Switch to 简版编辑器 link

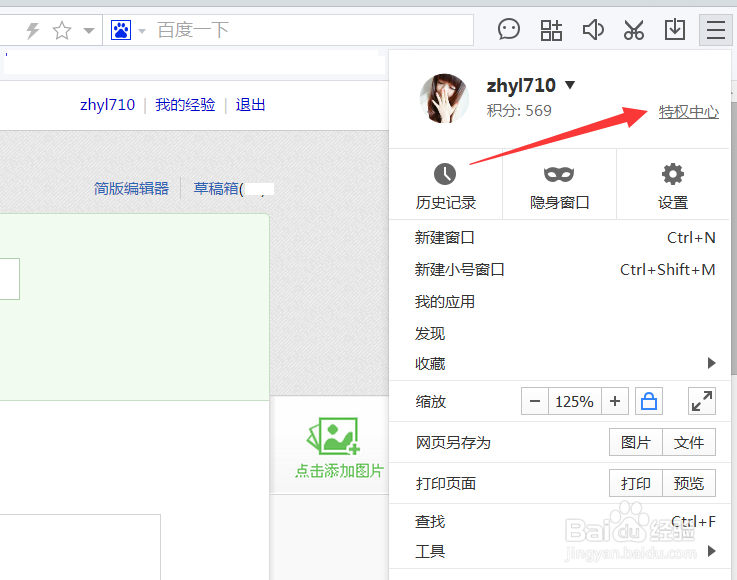[131, 188]
